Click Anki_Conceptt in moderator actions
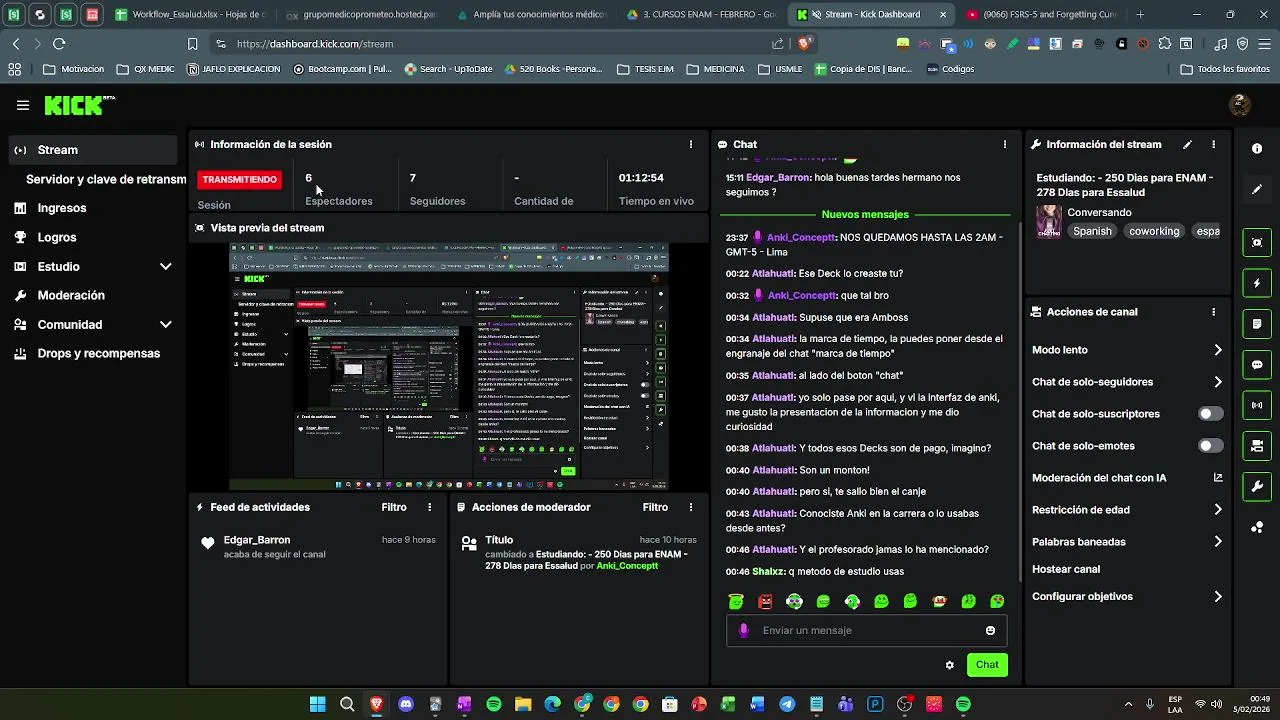The width and height of the screenshot is (1280, 720). point(627,566)
